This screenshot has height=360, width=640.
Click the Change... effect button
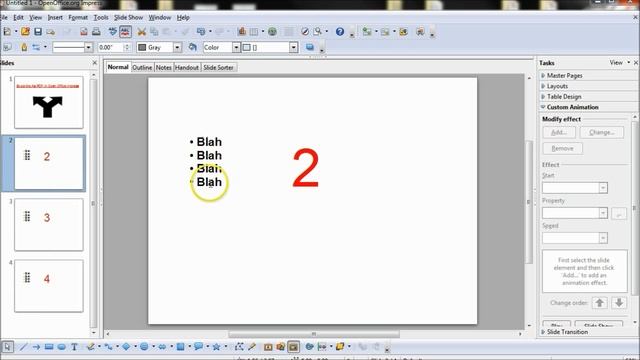tap(602, 132)
